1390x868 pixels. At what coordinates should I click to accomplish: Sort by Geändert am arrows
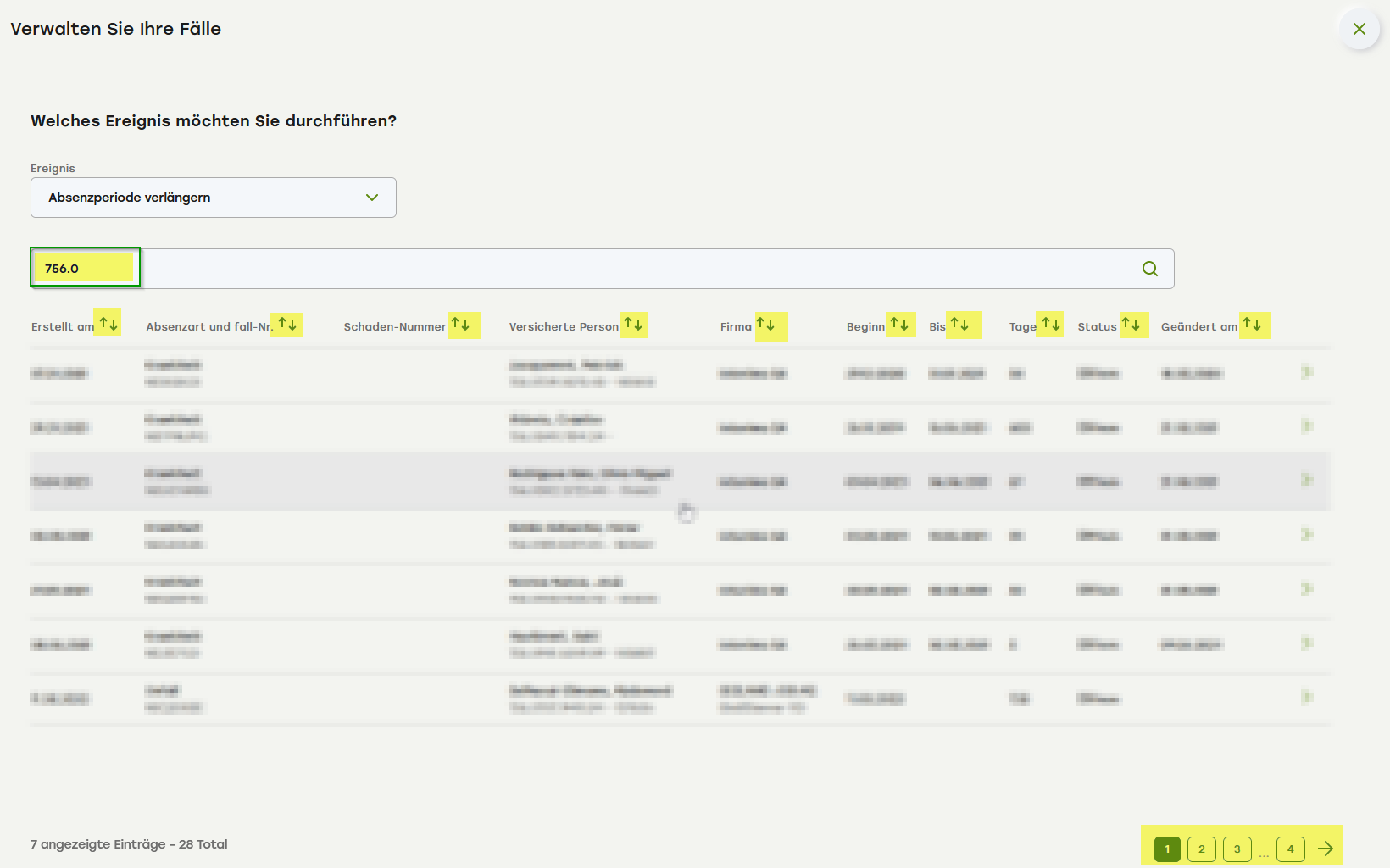pyautogui.click(x=1252, y=324)
